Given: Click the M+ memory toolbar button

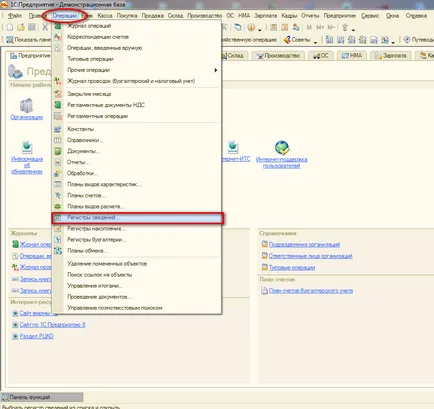Looking at the screenshot, I should 320,28.
